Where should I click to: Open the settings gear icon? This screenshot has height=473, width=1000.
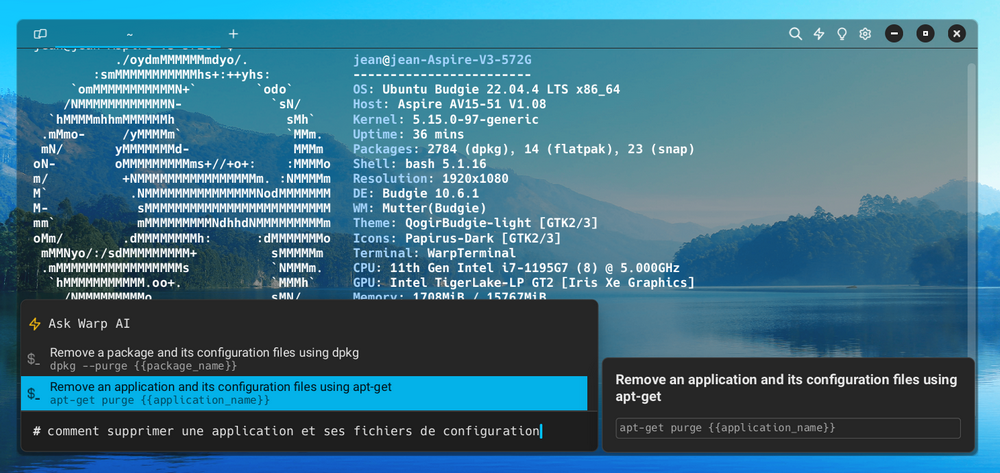click(865, 34)
